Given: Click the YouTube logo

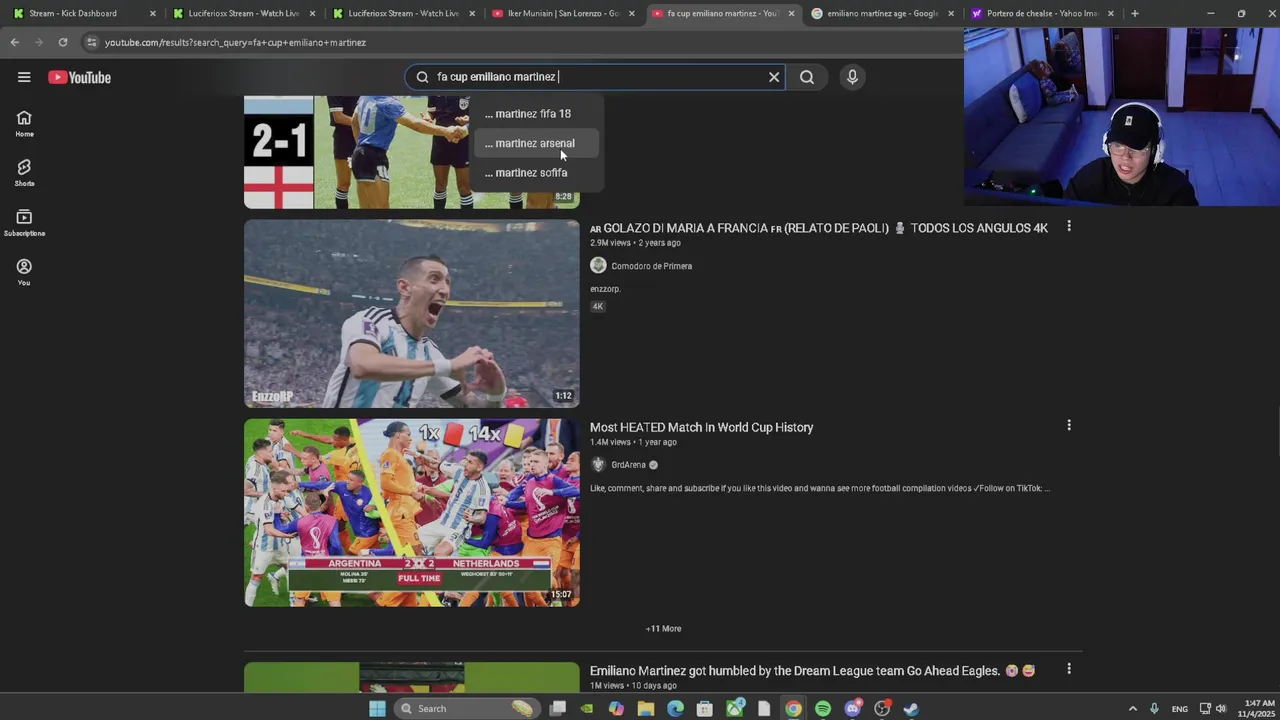Looking at the screenshot, I should (79, 77).
